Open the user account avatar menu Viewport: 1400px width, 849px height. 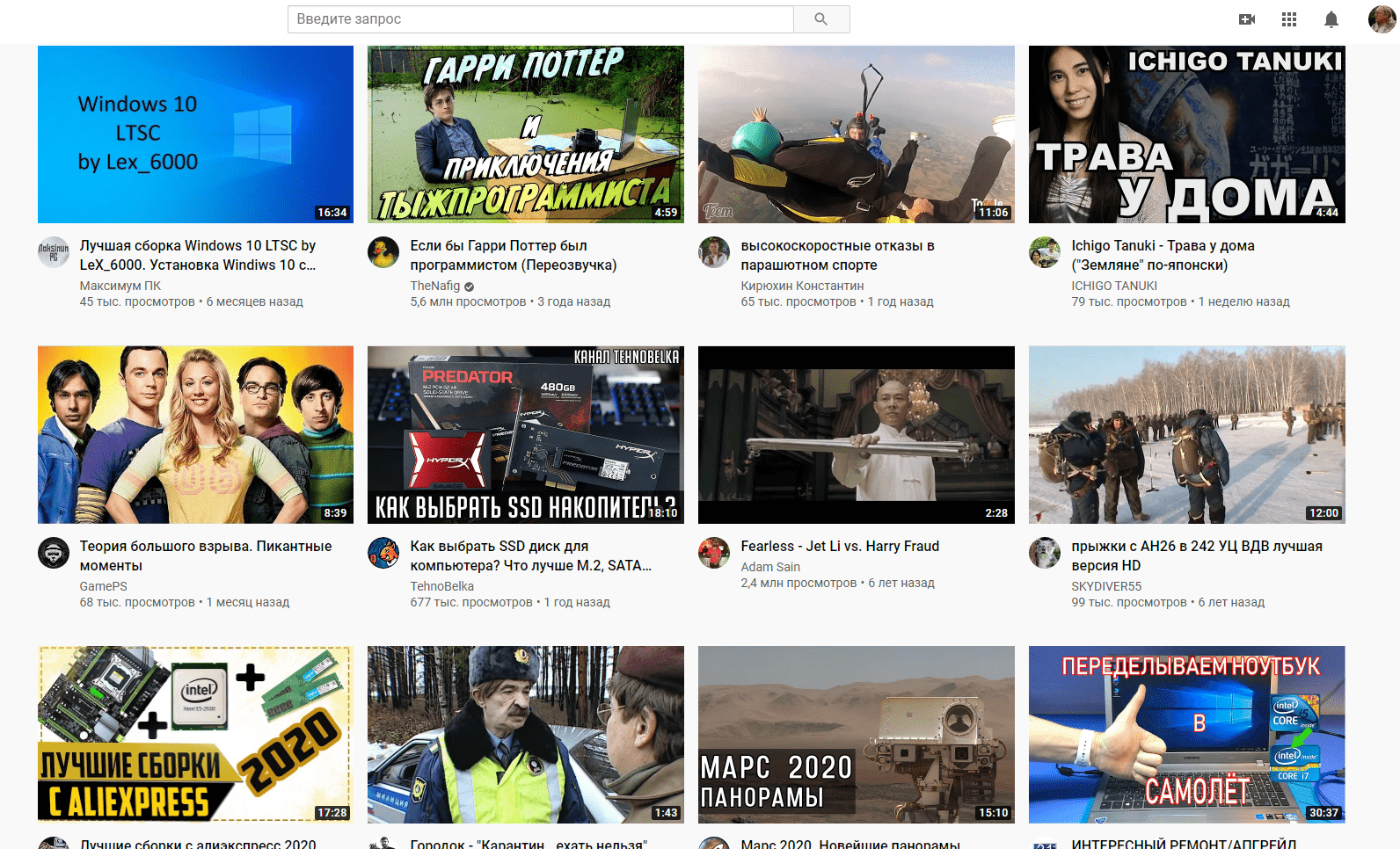click(x=1382, y=19)
